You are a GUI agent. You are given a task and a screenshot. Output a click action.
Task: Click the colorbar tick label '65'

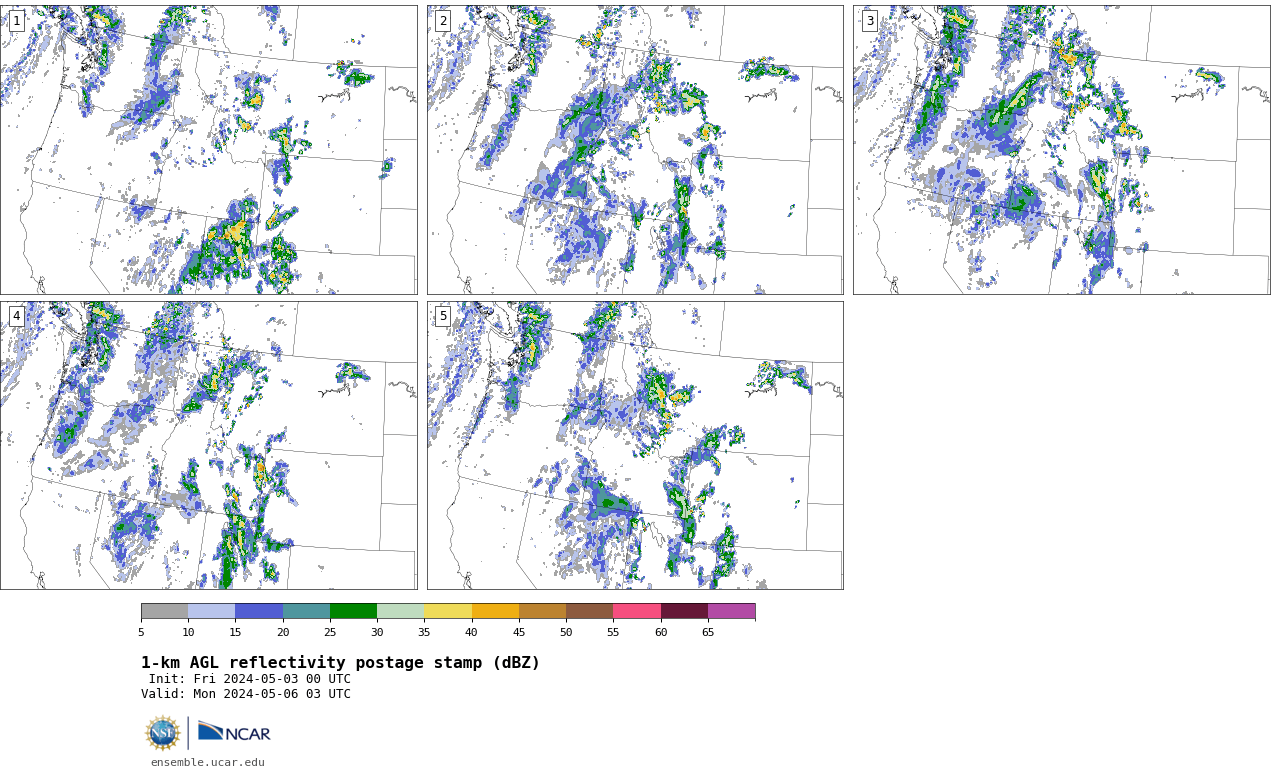point(708,632)
